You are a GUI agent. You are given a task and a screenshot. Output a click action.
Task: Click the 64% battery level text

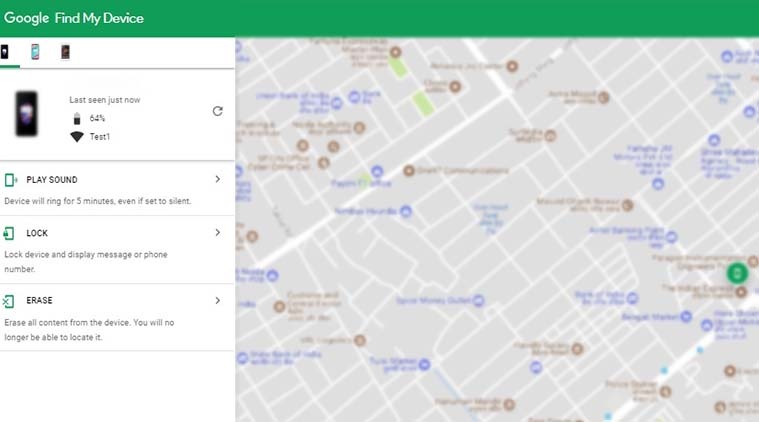[97, 118]
